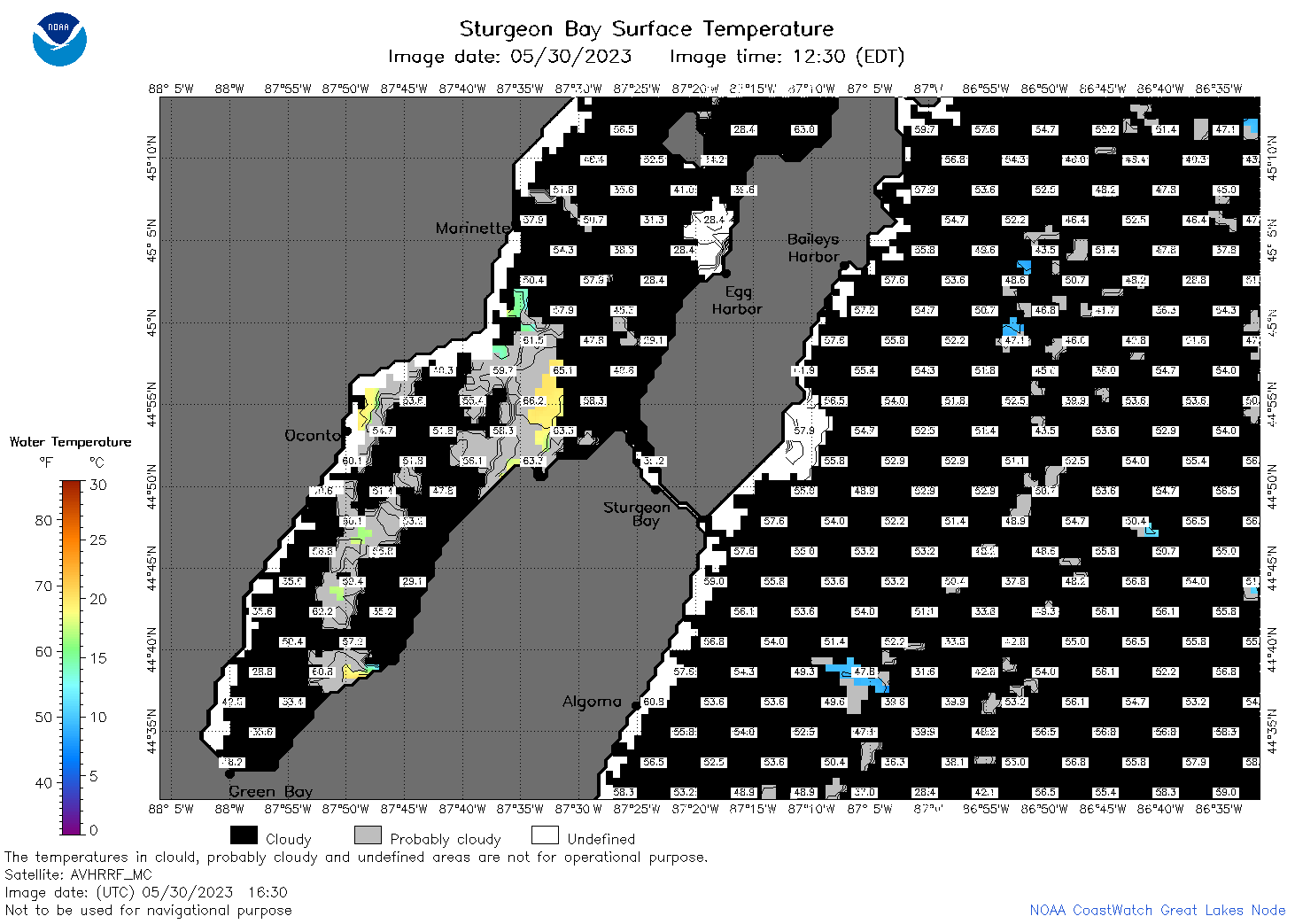Click the Sturgeon Bay map label
The width and height of the screenshot is (1295, 924).
[x=637, y=514]
